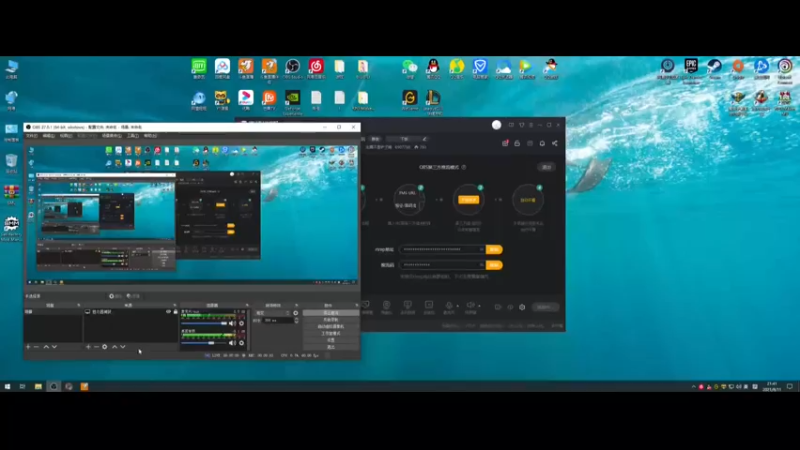The height and width of the screenshot is (450, 800).
Task: Open settings gear of the top audio mixer track
Action: (241, 323)
